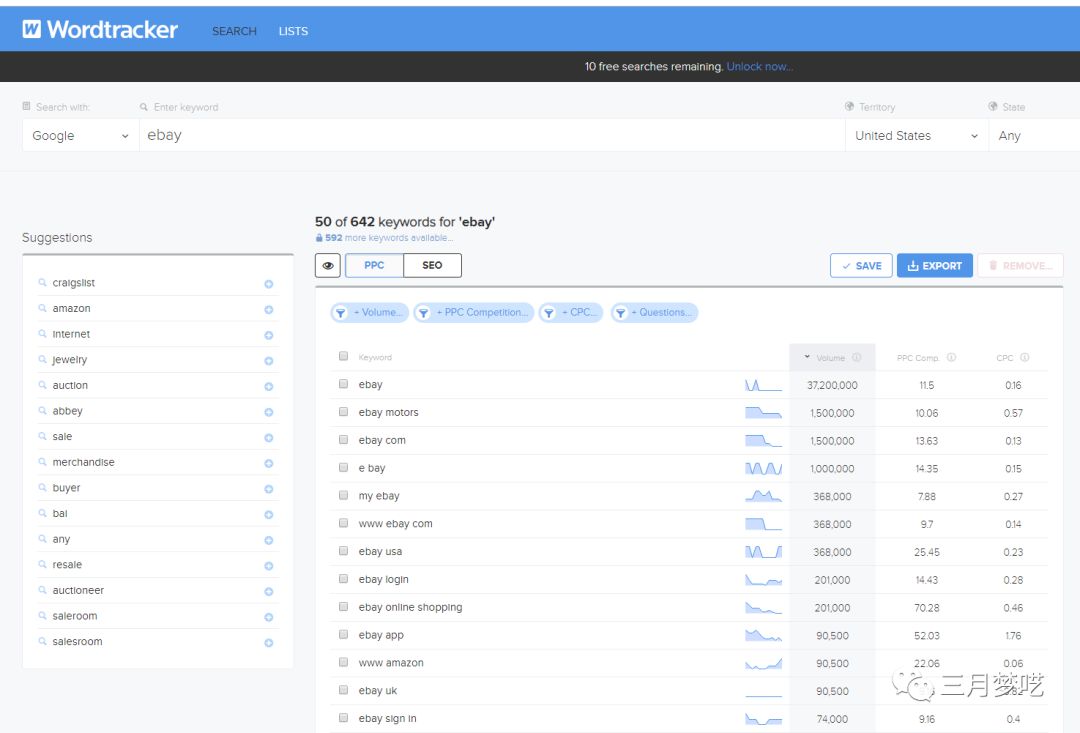Check the box for ebay com
This screenshot has width=1080, height=733.
pos(343,440)
